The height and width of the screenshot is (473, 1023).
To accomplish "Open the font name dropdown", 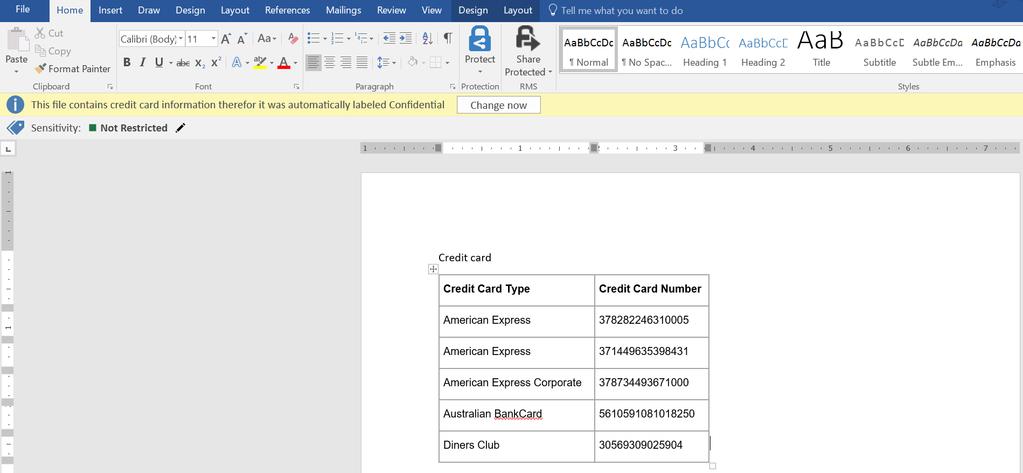I will click(181, 39).
